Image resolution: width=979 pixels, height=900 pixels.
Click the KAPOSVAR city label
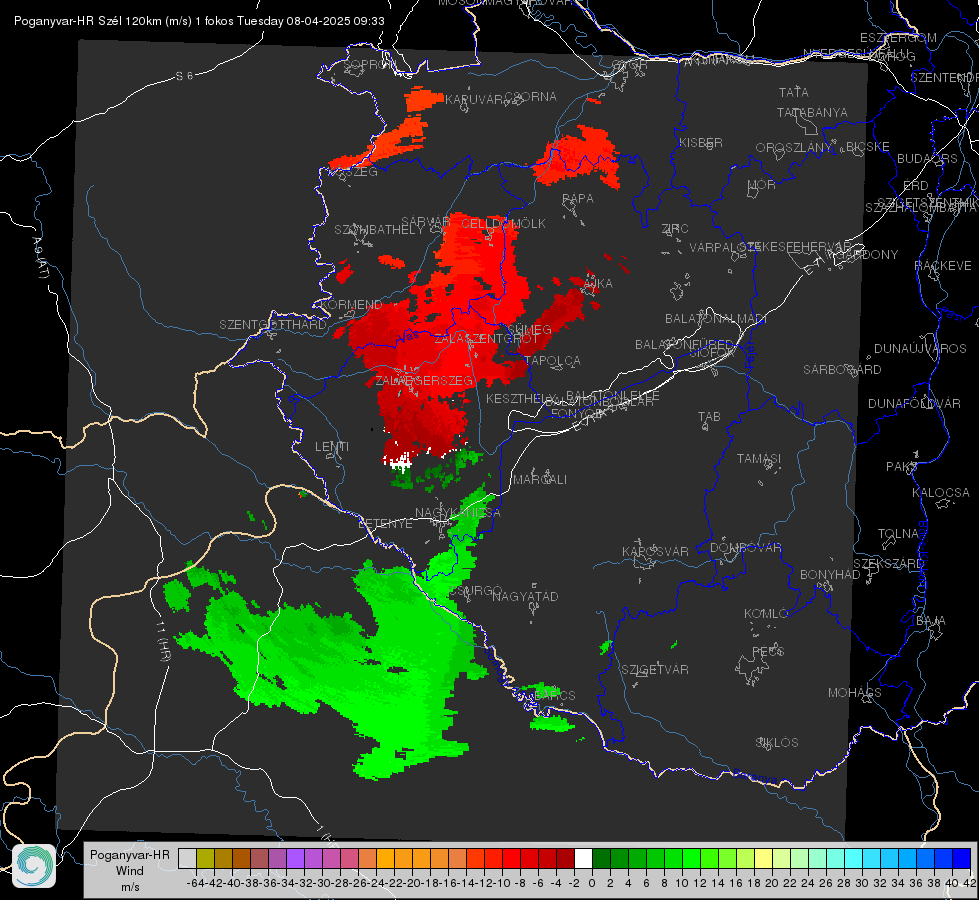655,551
